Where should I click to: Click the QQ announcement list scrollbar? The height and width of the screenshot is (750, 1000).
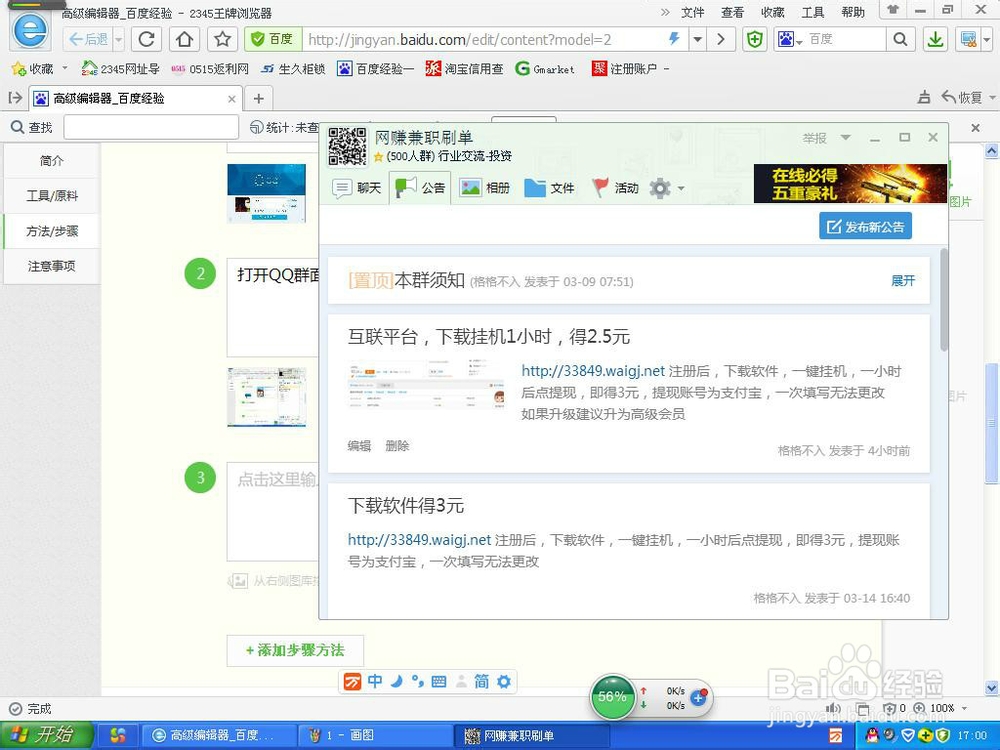point(943,300)
